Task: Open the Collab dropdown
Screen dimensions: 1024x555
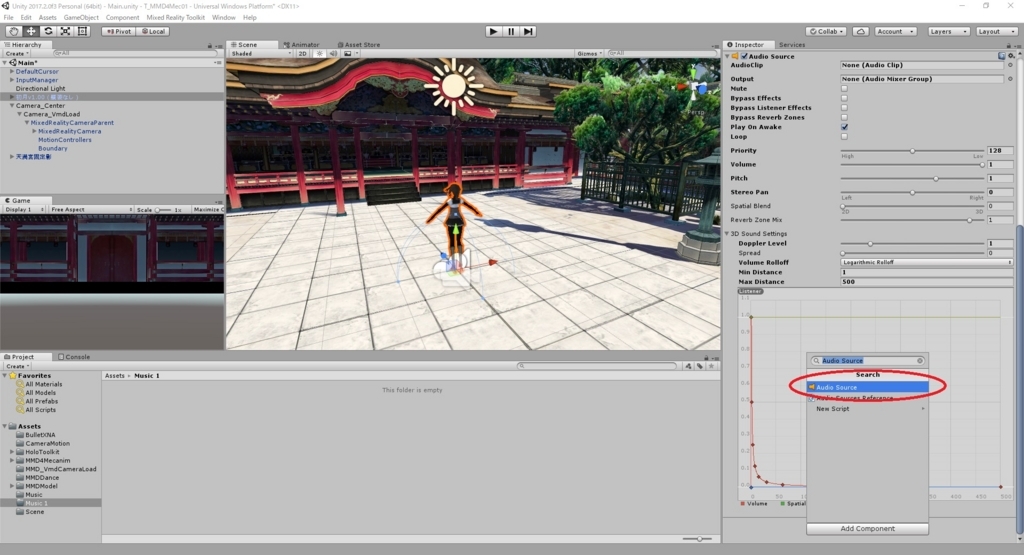Action: pyautogui.click(x=827, y=31)
